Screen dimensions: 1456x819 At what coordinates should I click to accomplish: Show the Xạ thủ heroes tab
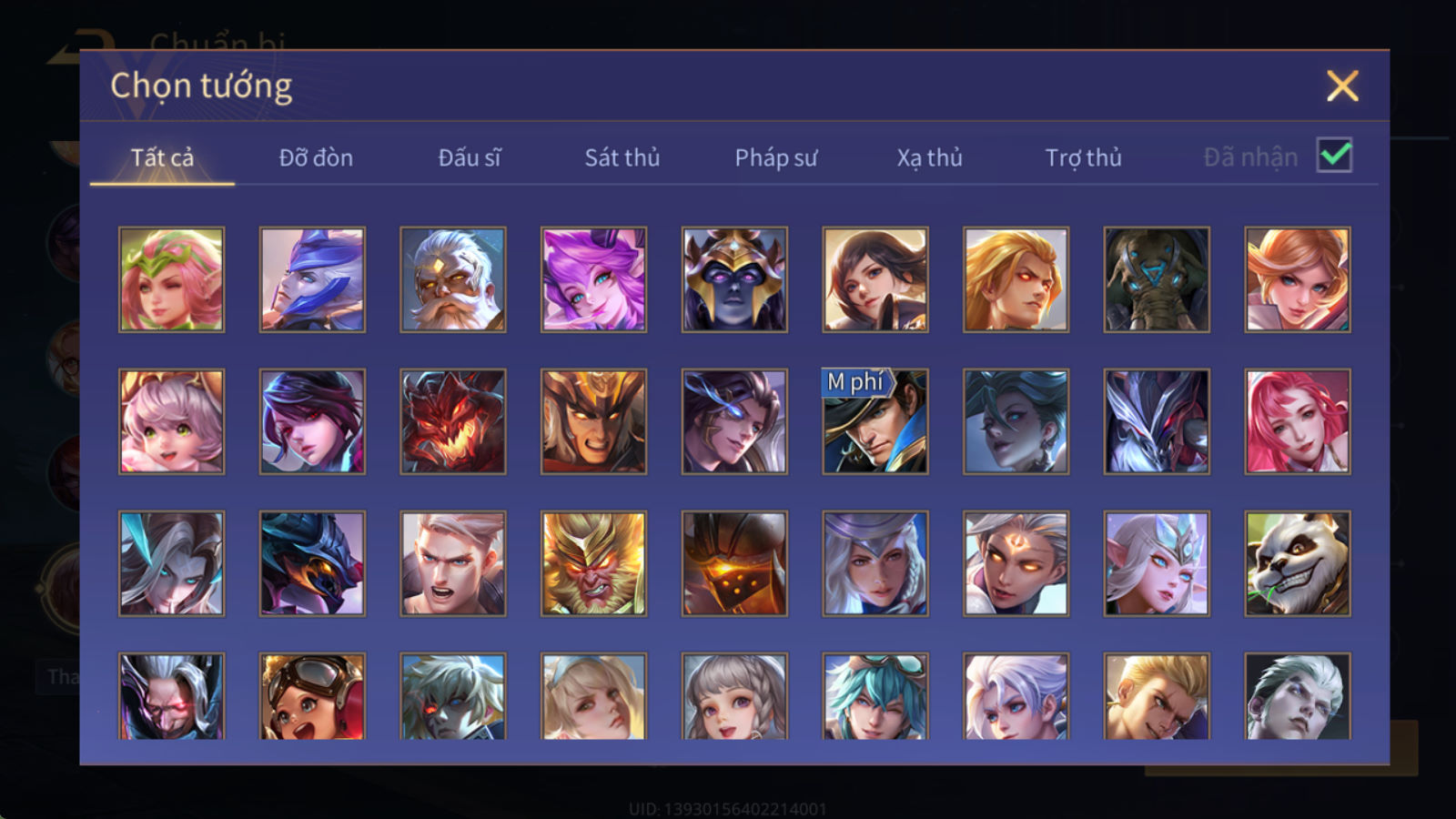click(929, 157)
